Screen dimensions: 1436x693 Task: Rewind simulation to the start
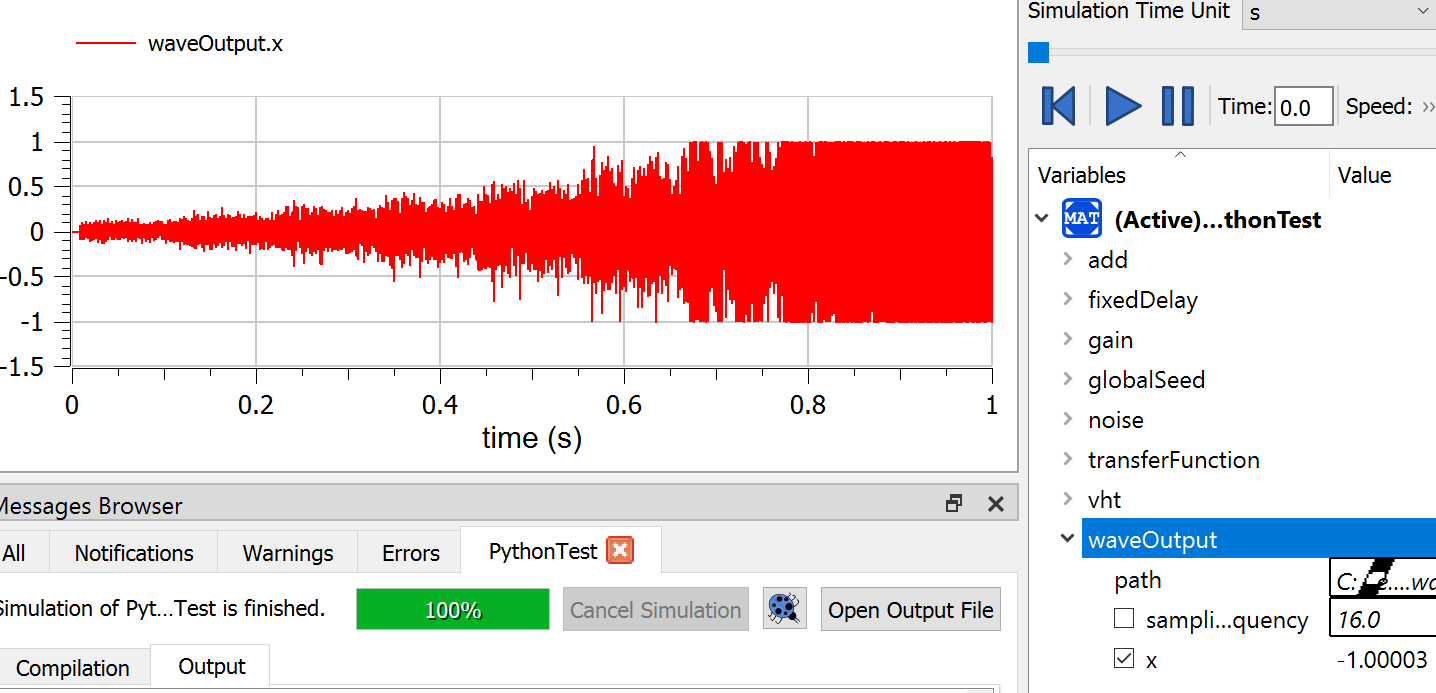1058,106
